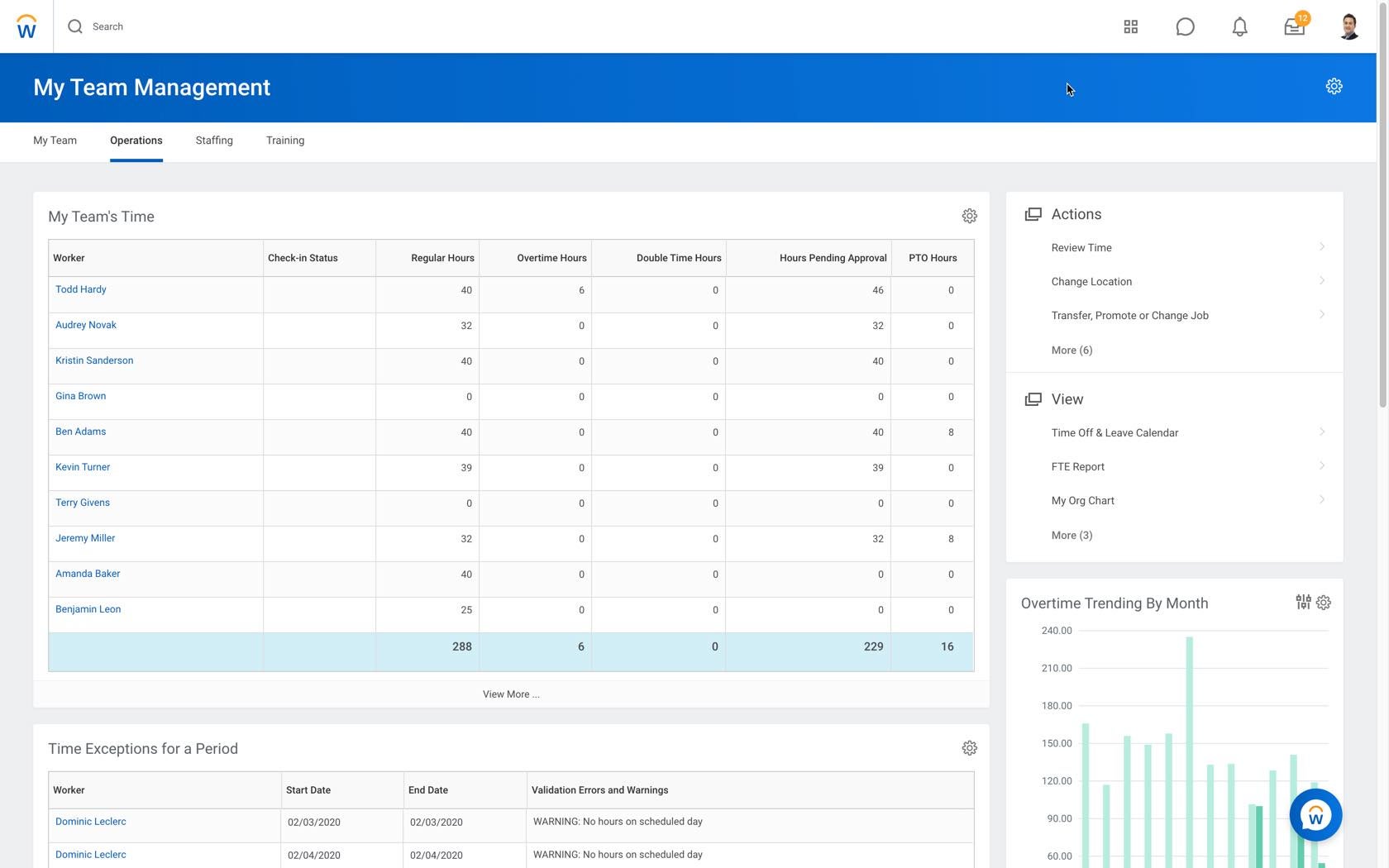Click the tallest overtime chart bar
The height and width of the screenshot is (868, 1389).
(1189, 744)
